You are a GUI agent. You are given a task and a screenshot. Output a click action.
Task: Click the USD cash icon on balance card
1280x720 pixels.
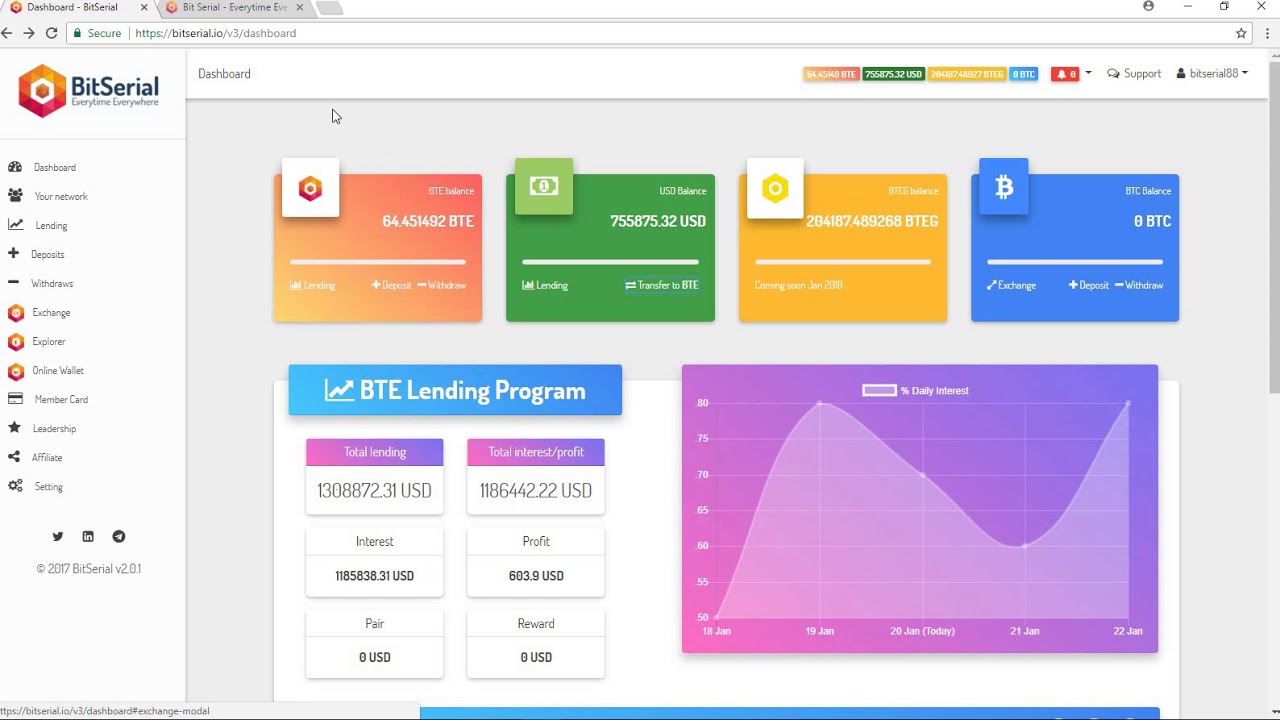coord(544,186)
